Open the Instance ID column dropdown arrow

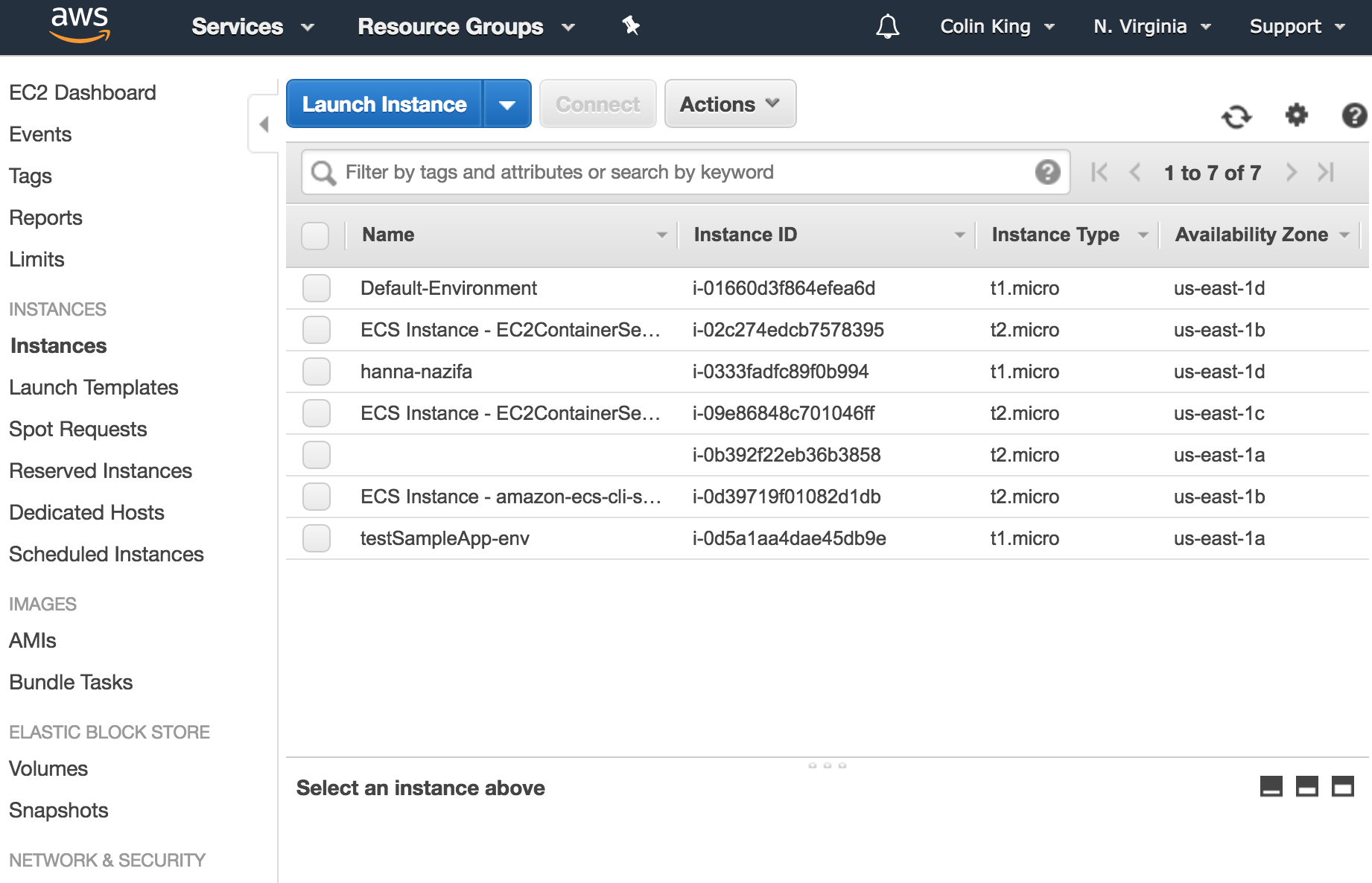959,235
